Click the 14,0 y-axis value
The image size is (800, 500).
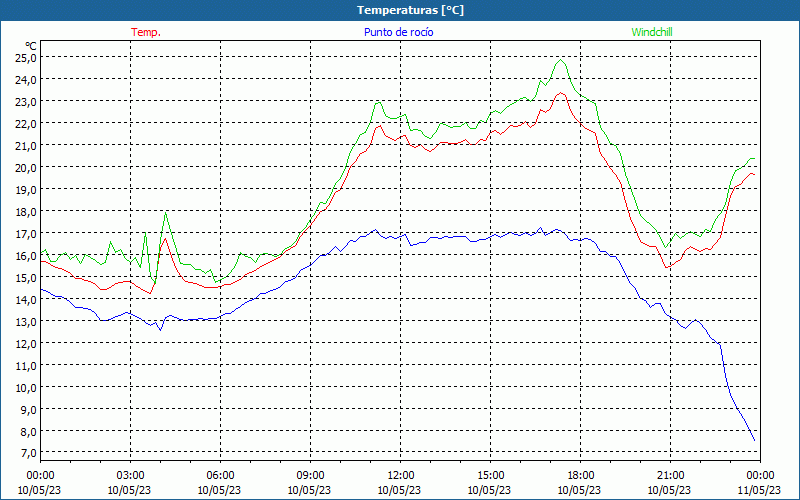tap(26, 299)
